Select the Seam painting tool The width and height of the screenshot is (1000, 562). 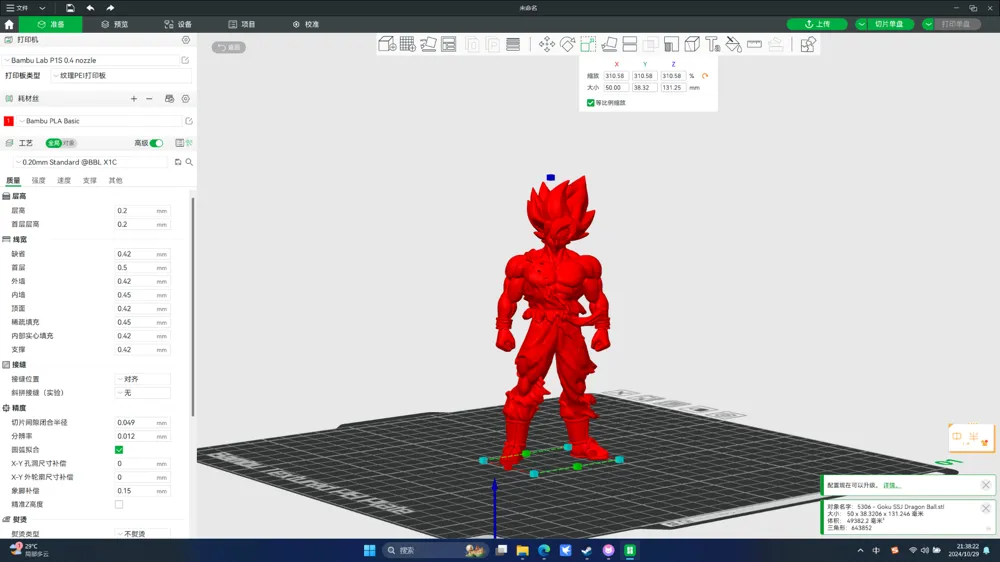pyautogui.click(x=692, y=44)
